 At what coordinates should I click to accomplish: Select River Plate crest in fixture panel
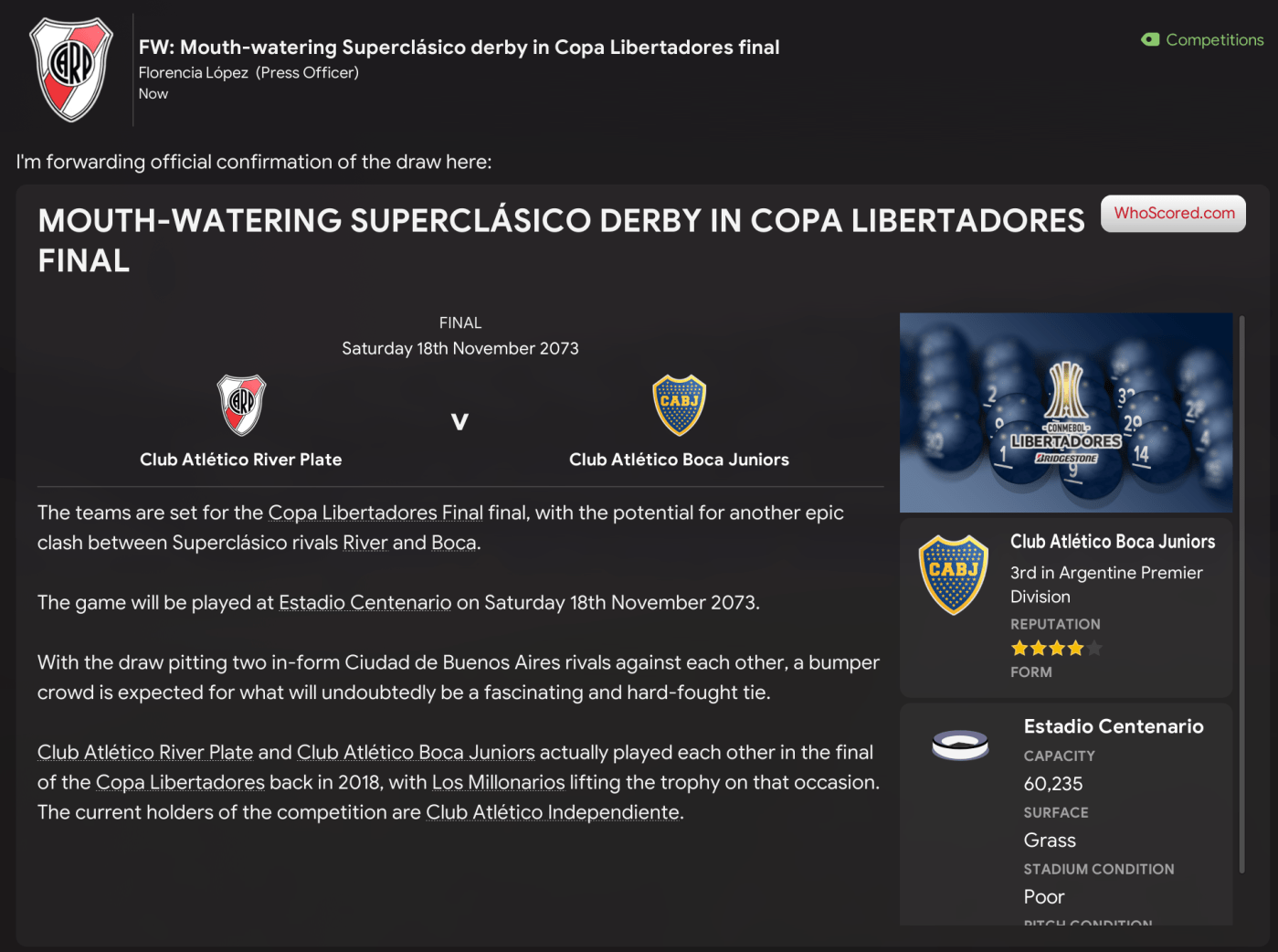pyautogui.click(x=241, y=405)
